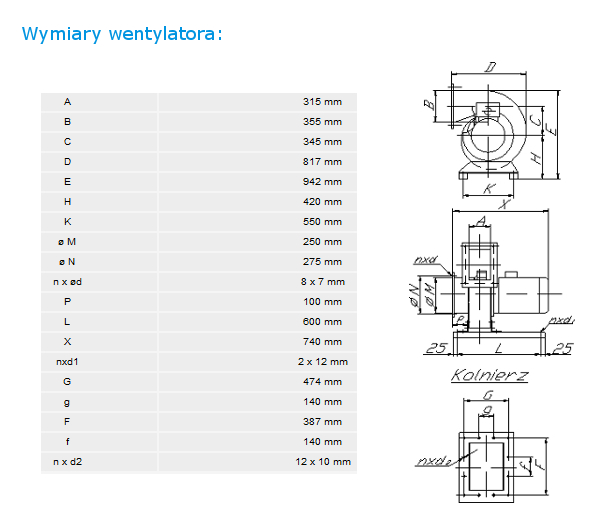Select the '315 mm' value for A
This screenshot has width=600, height=520.
click(x=322, y=102)
